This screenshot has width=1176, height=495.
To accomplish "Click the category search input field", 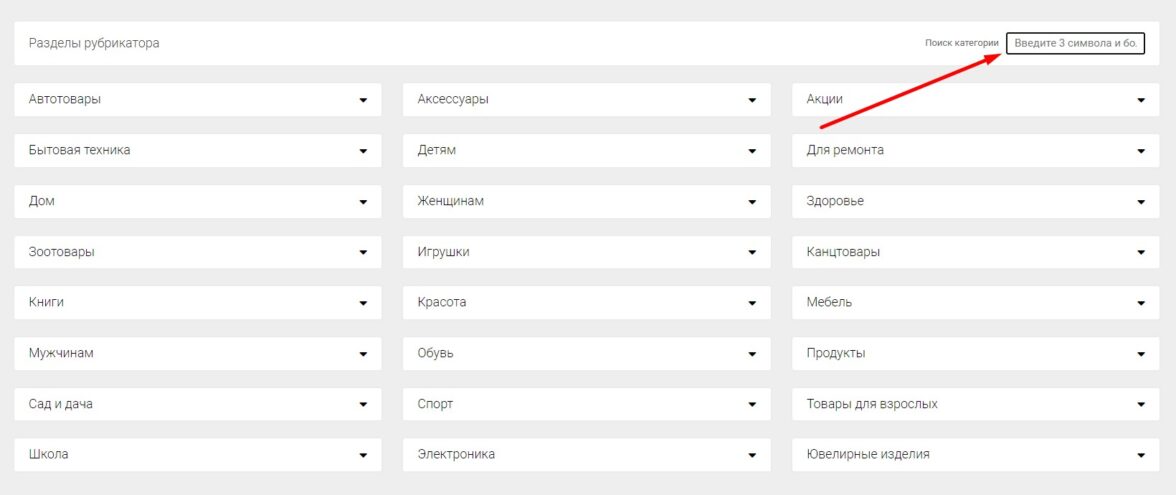I will tap(1075, 44).
